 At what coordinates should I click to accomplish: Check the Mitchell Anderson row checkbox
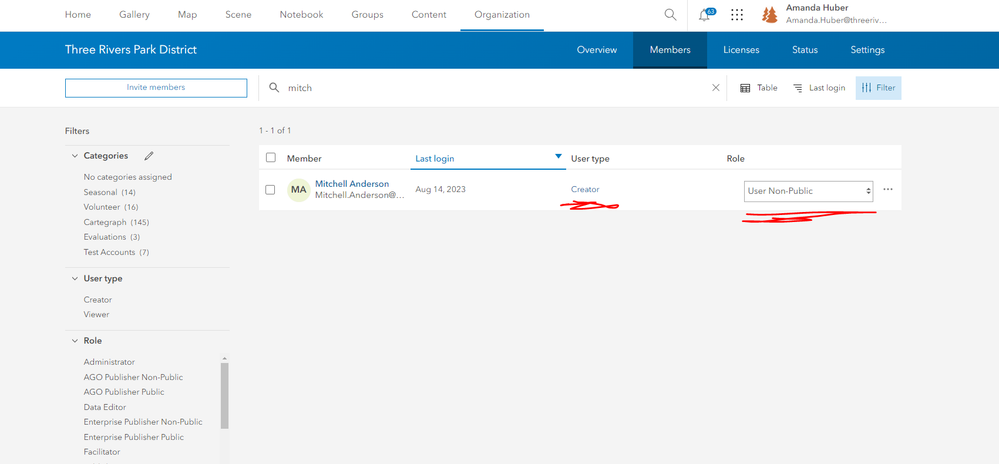(270, 190)
